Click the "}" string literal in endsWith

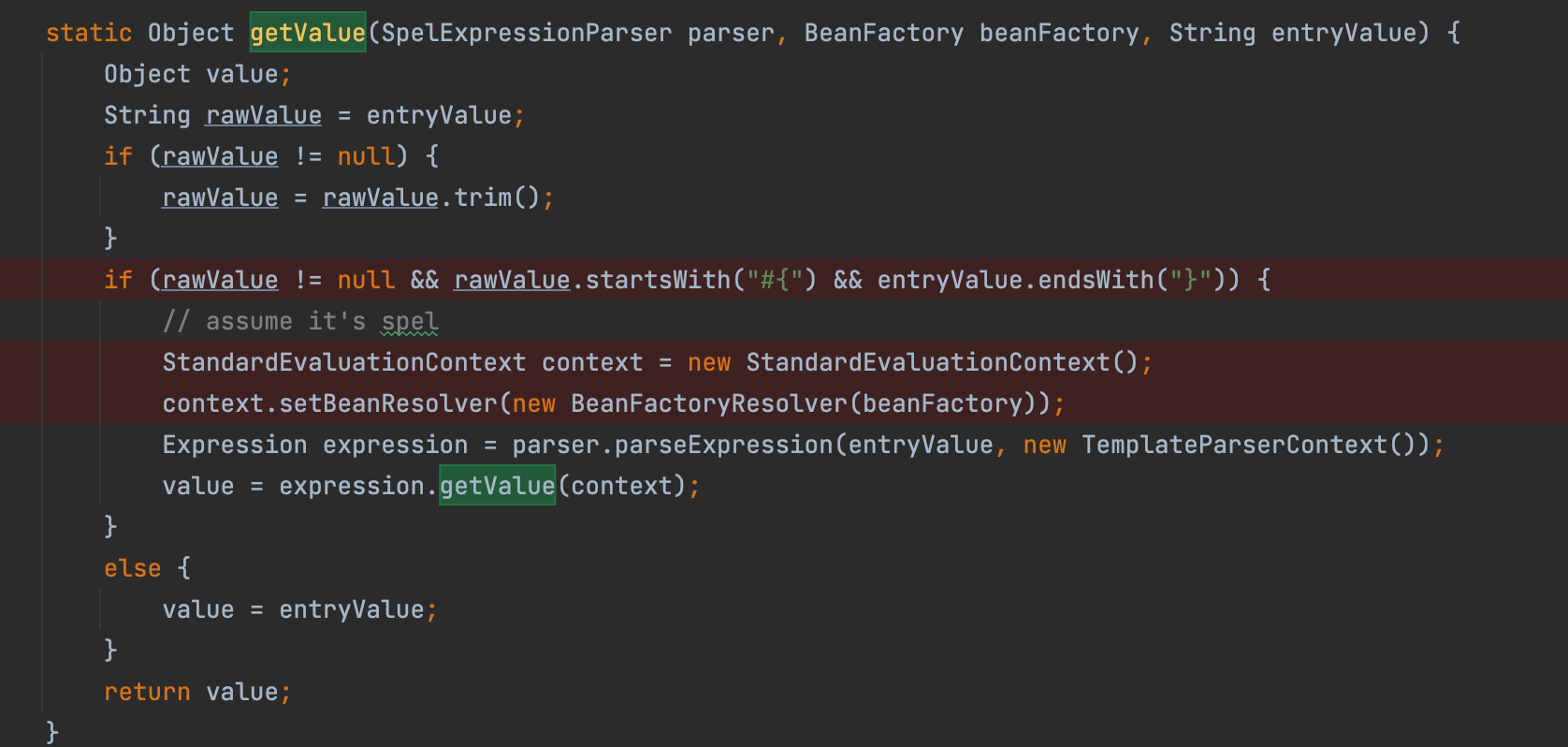click(x=1191, y=280)
